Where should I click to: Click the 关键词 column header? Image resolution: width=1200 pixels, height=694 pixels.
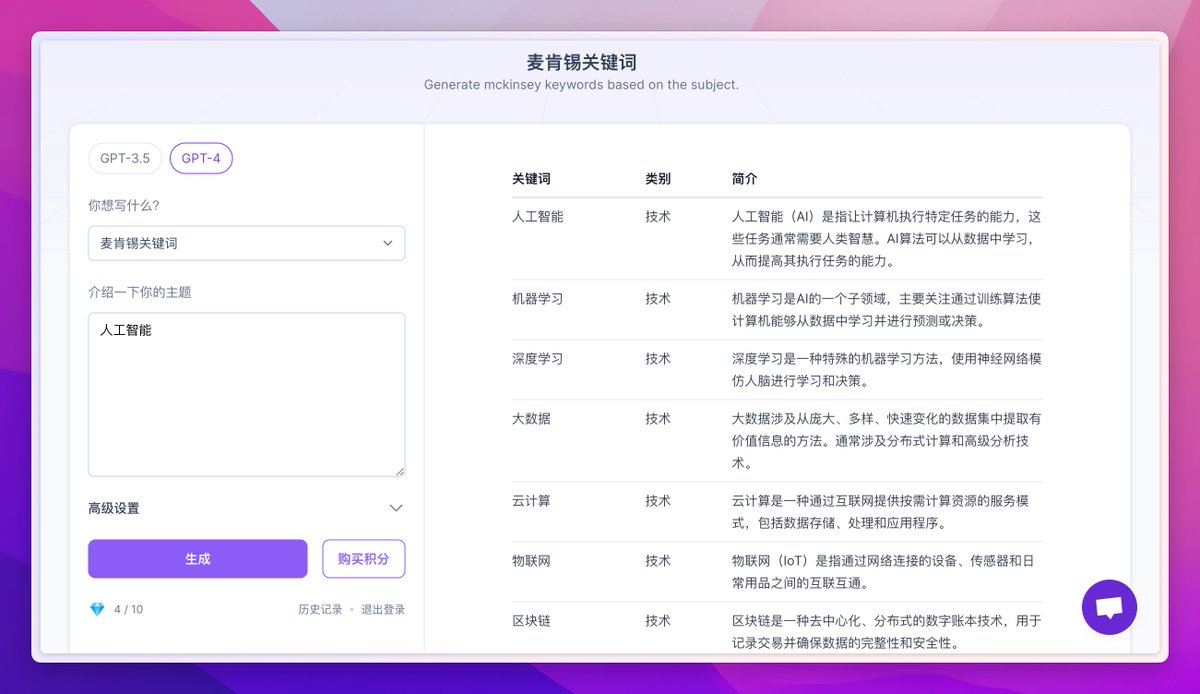(531, 179)
